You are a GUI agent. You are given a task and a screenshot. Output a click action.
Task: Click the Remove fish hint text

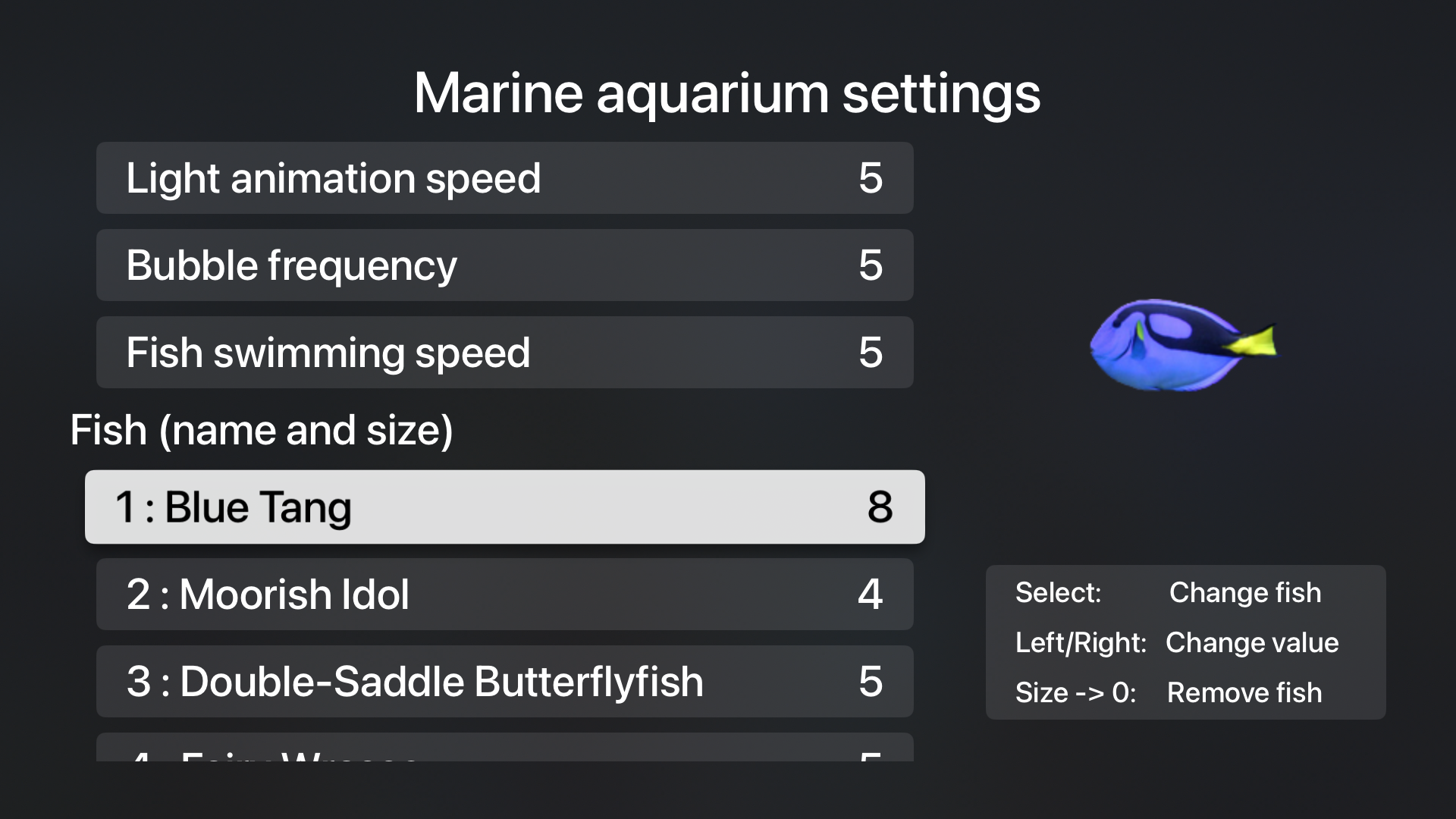(x=1244, y=692)
